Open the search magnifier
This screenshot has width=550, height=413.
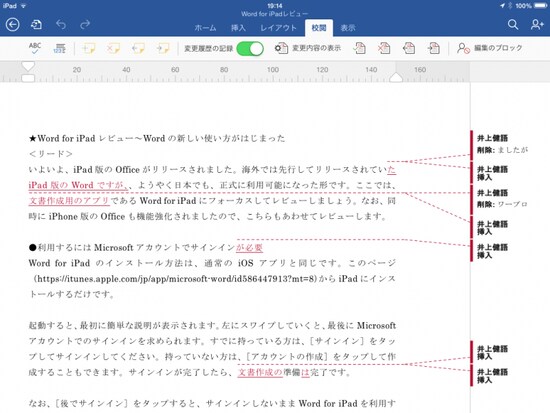coord(513,25)
